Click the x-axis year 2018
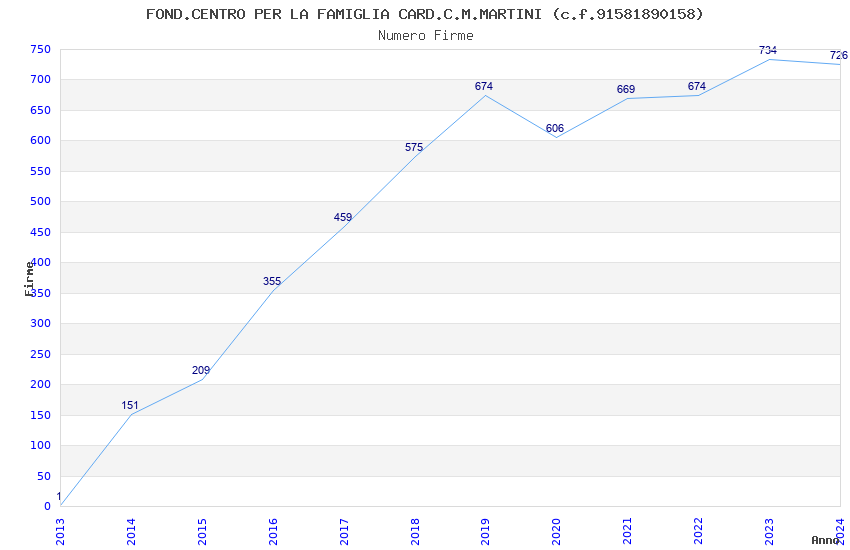 coord(415,532)
